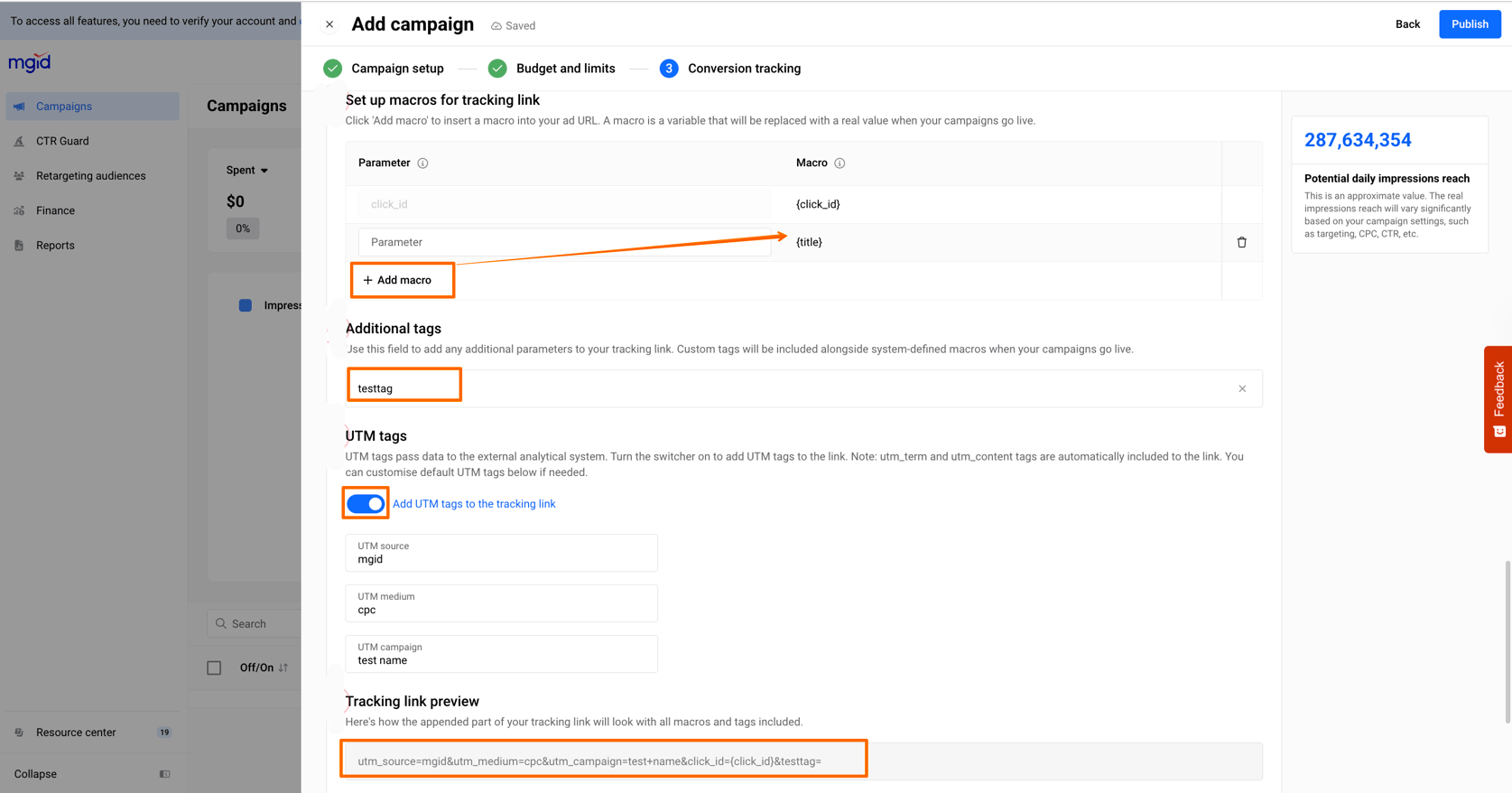Click the Additional tags field with testtag
The width and height of the screenshot is (1512, 793).
(804, 388)
